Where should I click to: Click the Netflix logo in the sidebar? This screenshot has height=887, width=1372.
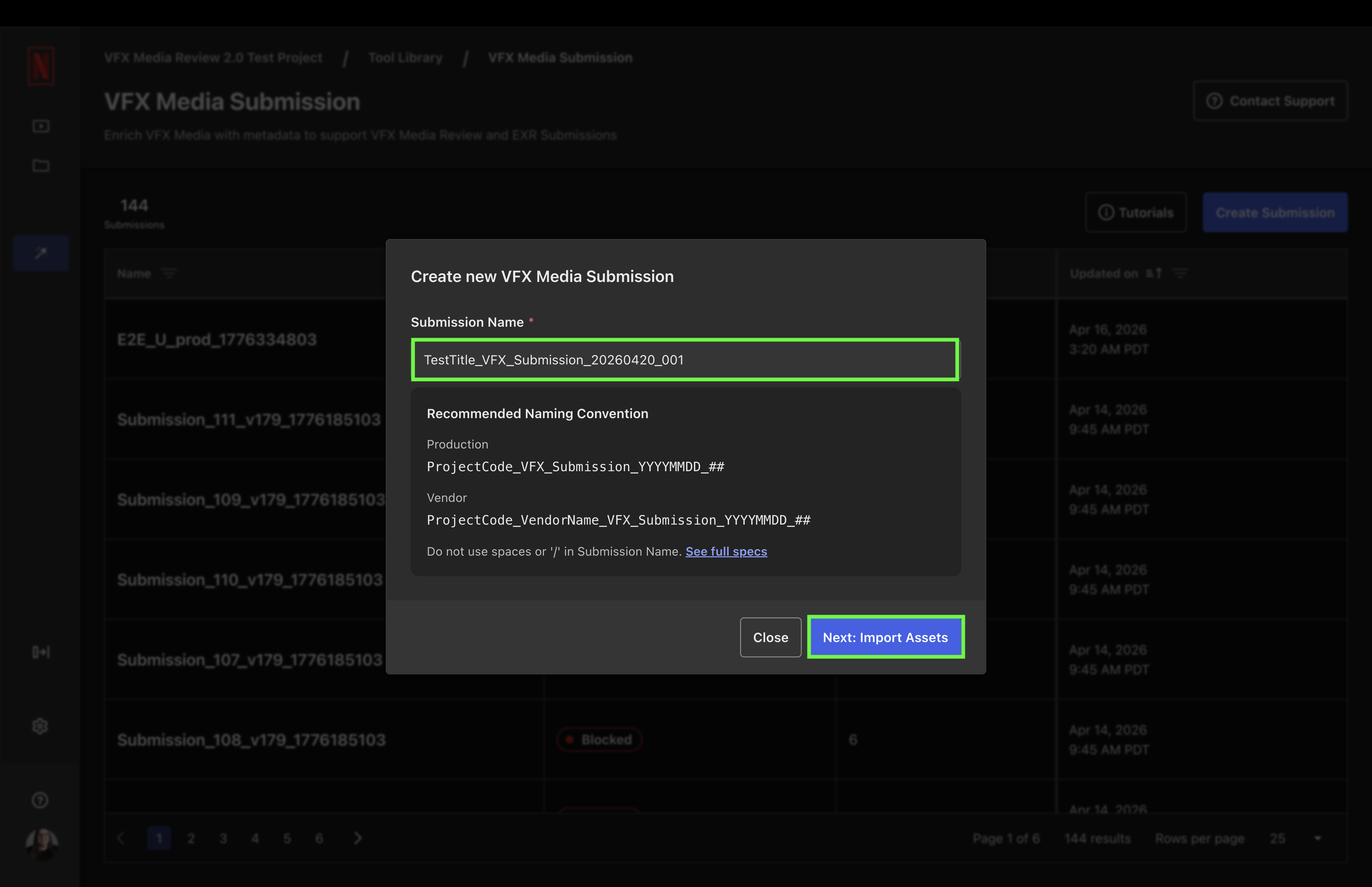pyautogui.click(x=41, y=66)
